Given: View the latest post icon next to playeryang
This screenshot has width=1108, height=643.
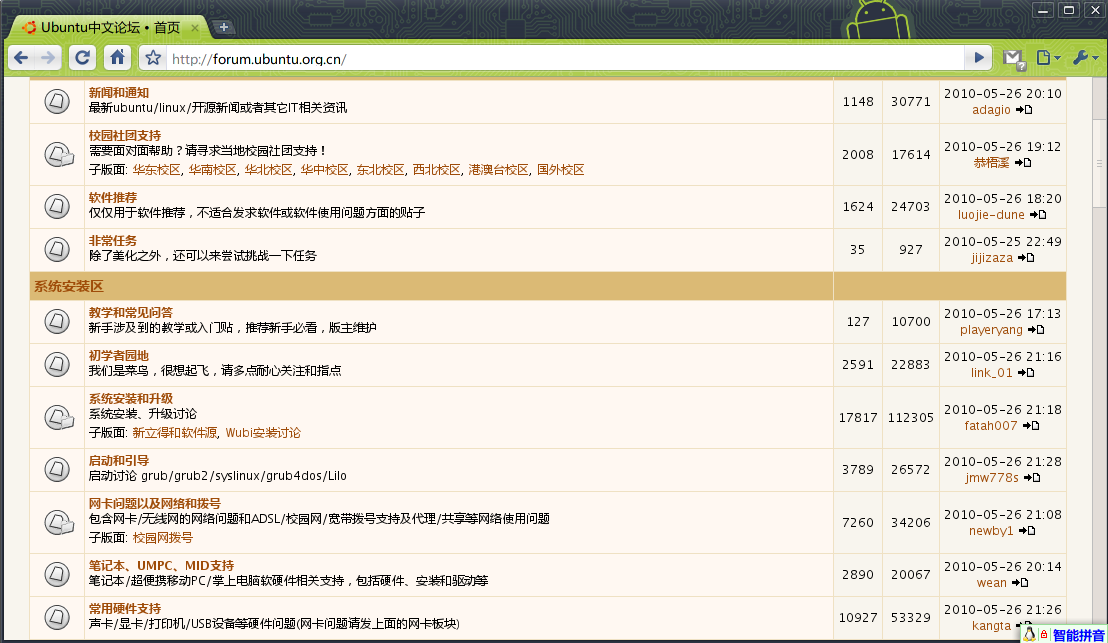Looking at the screenshot, I should point(1036,330).
